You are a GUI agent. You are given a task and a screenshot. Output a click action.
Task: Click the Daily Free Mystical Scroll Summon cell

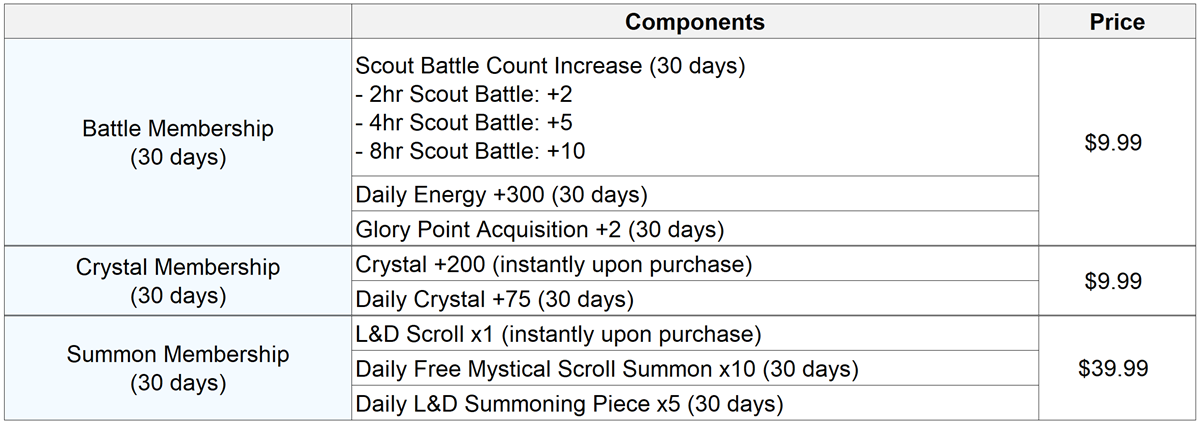pos(607,369)
